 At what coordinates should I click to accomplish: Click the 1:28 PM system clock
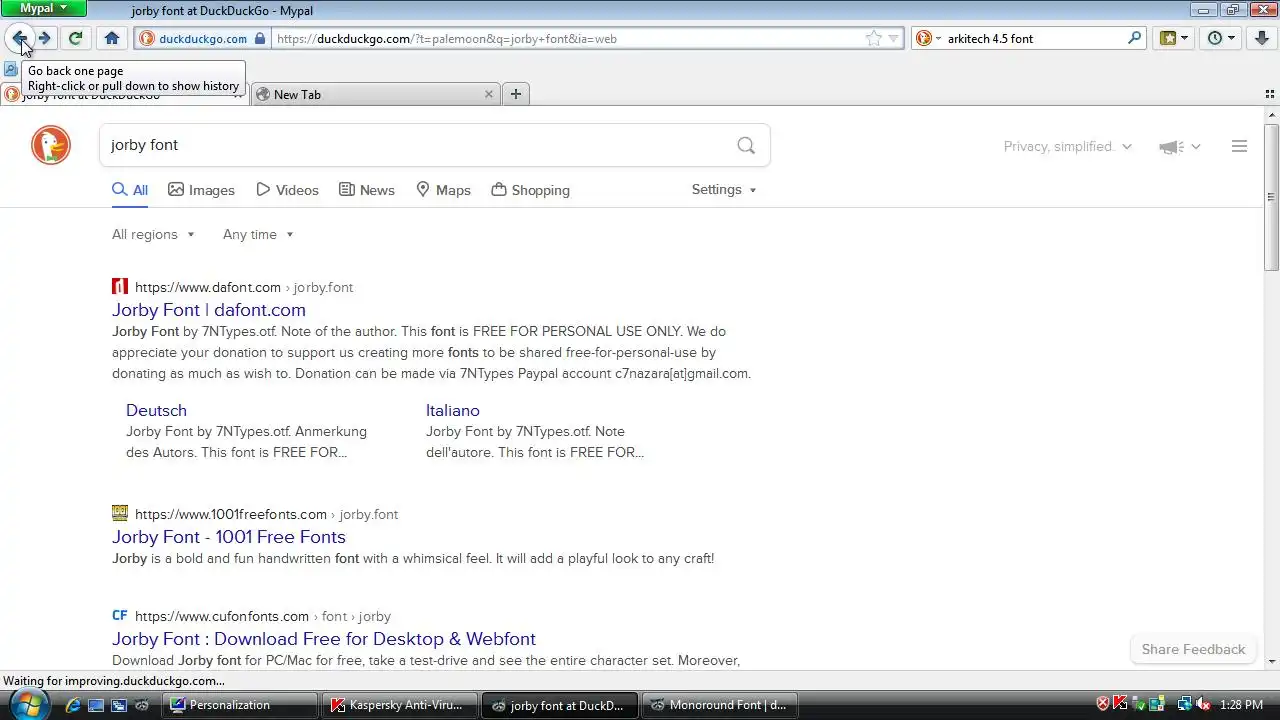[x=1241, y=705]
